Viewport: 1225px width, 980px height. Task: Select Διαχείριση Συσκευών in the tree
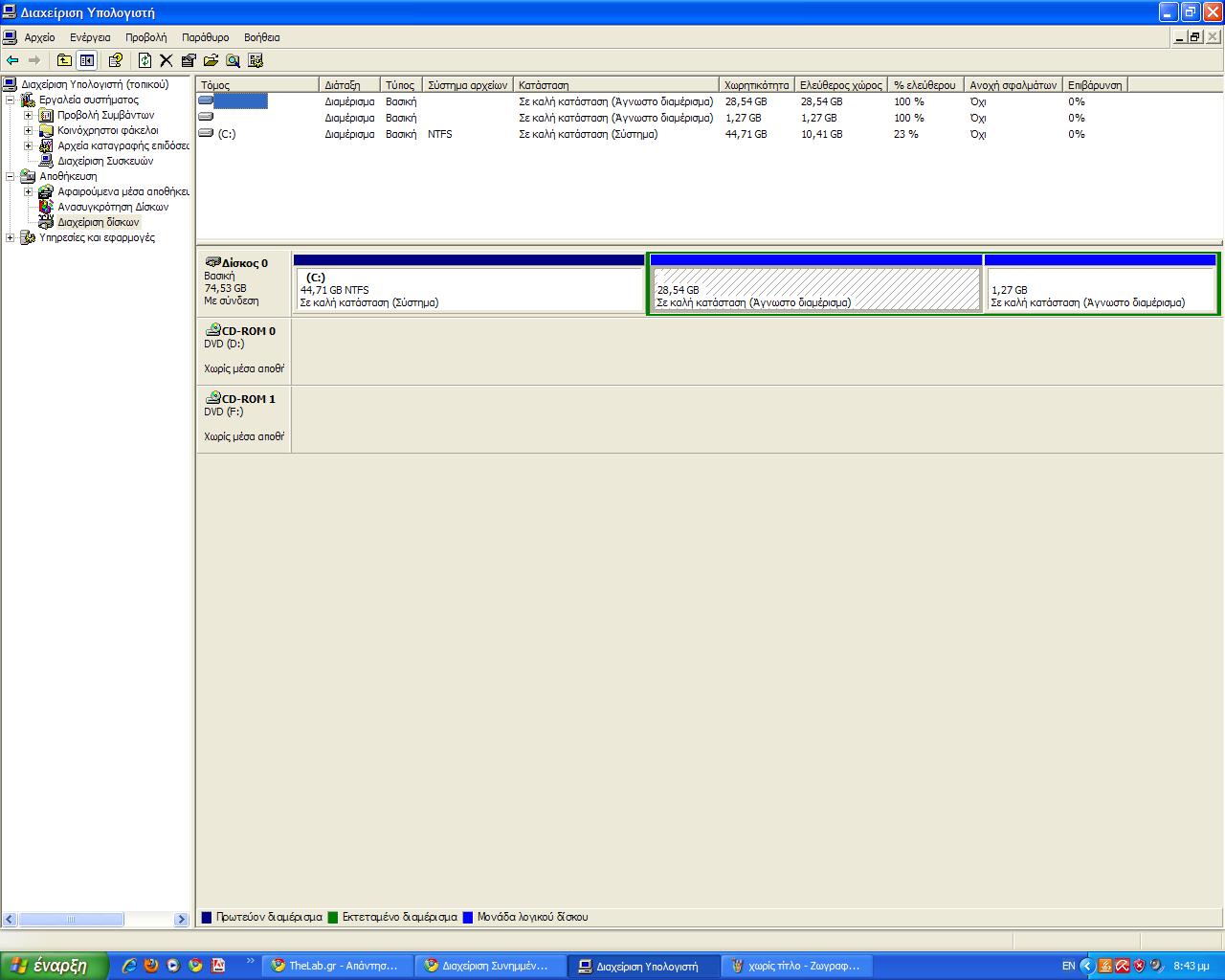click(x=104, y=161)
